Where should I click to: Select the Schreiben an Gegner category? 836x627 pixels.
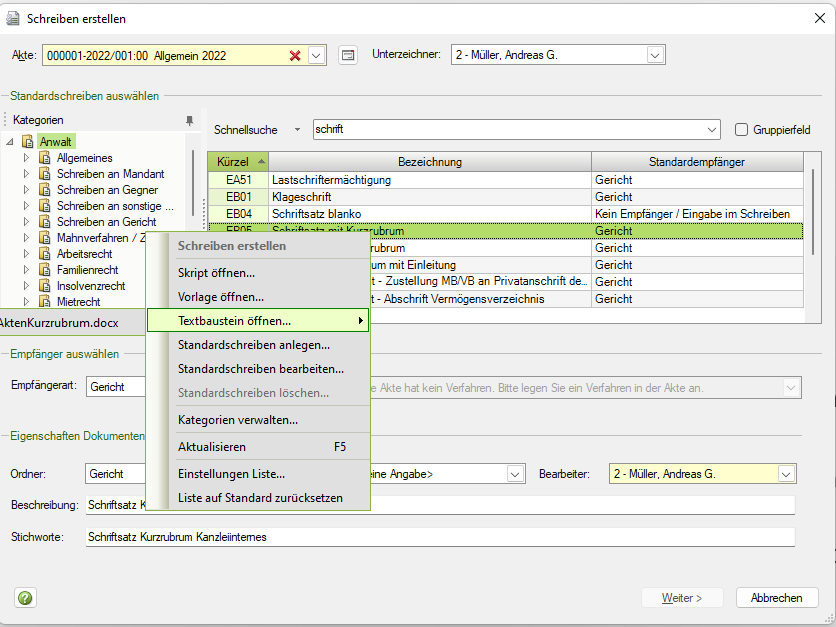(x=108, y=190)
